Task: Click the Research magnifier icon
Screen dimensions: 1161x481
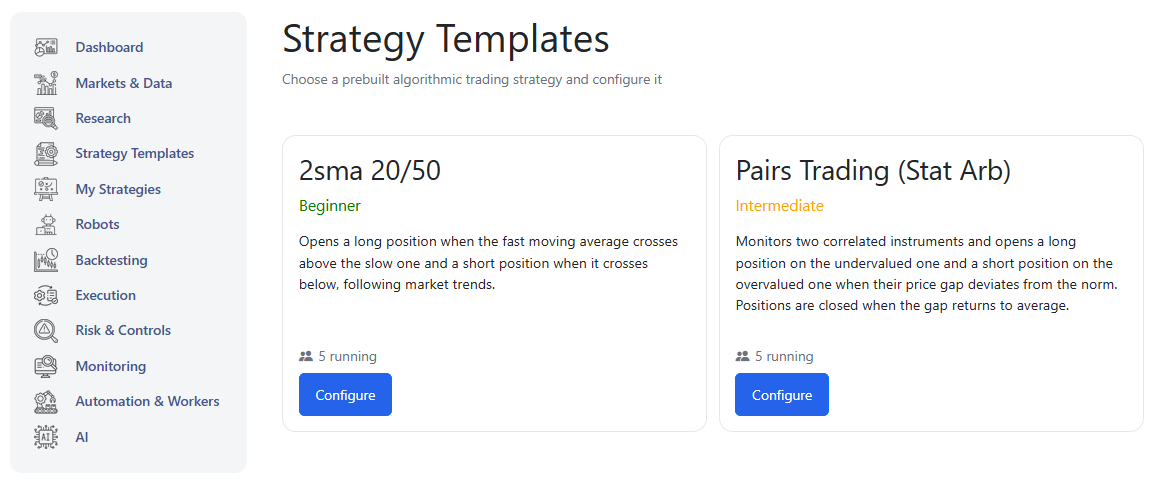Action: point(46,118)
